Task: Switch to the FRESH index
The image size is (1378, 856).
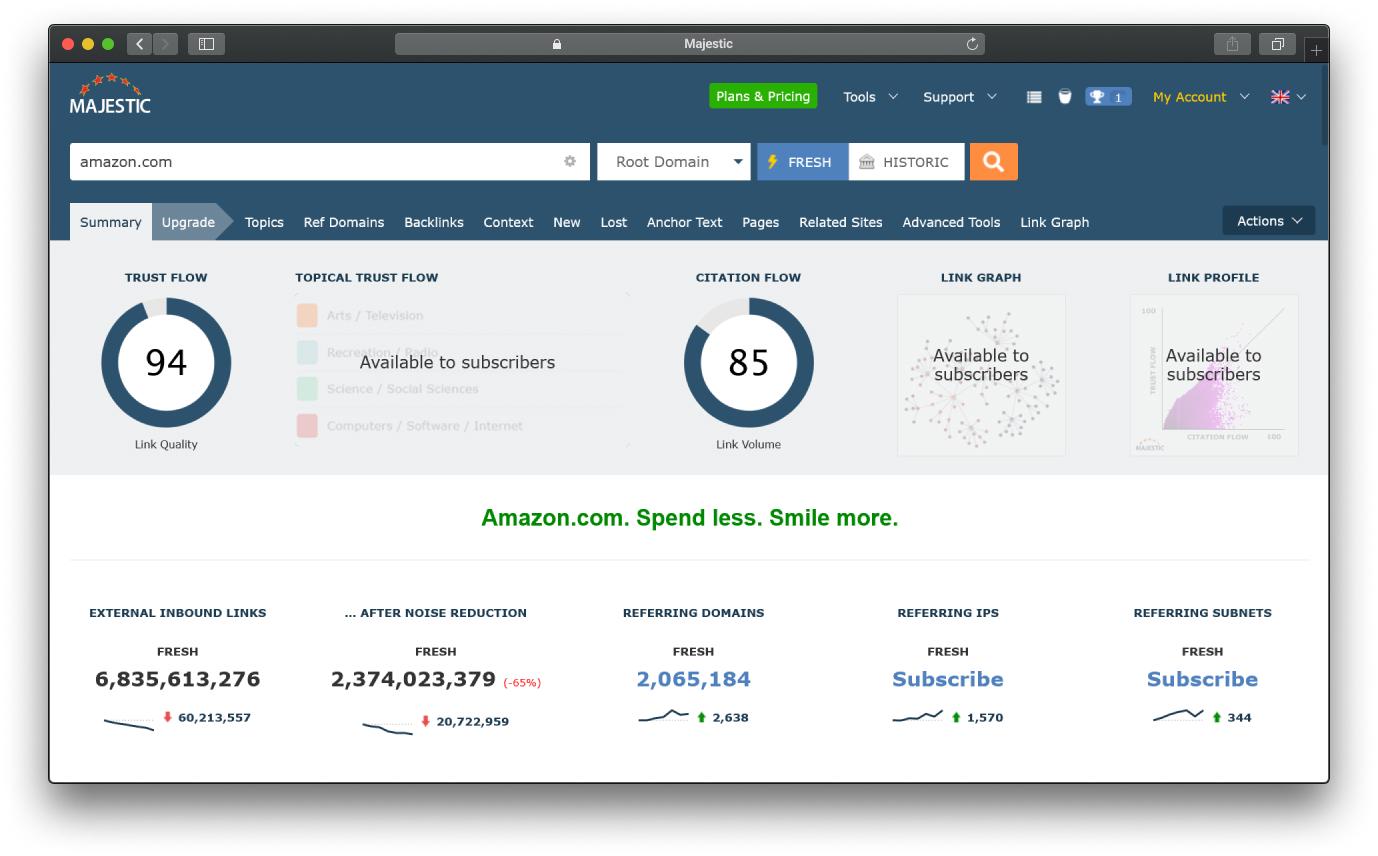Action: click(x=802, y=162)
